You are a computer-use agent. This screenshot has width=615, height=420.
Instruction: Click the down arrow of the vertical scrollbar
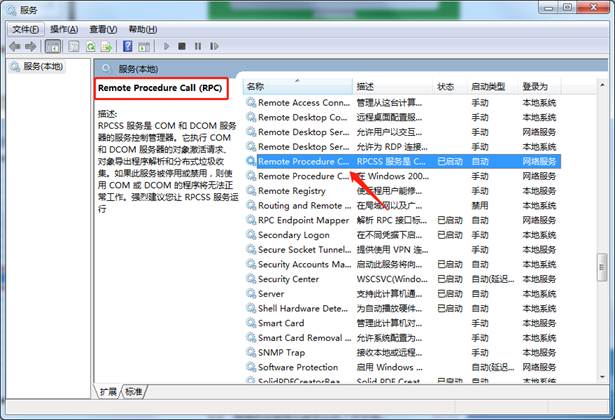tap(600, 378)
